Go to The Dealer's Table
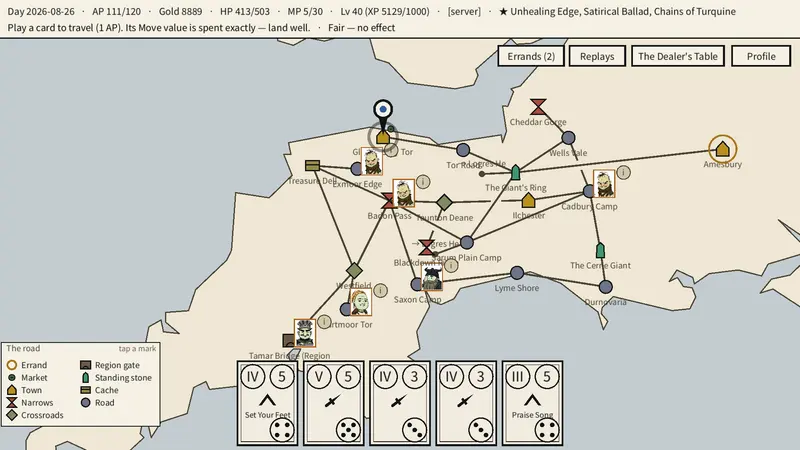The height and width of the screenshot is (450, 800). 678,56
